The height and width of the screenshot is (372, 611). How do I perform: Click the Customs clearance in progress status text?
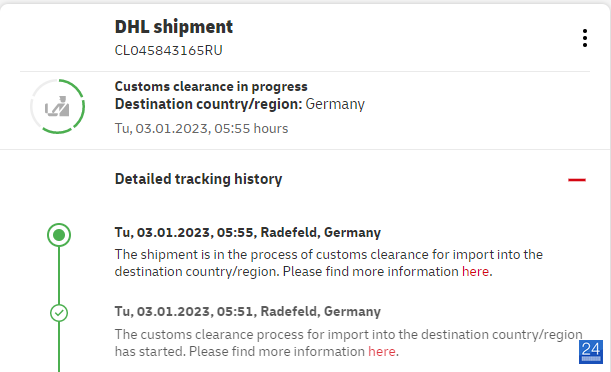[211, 86]
